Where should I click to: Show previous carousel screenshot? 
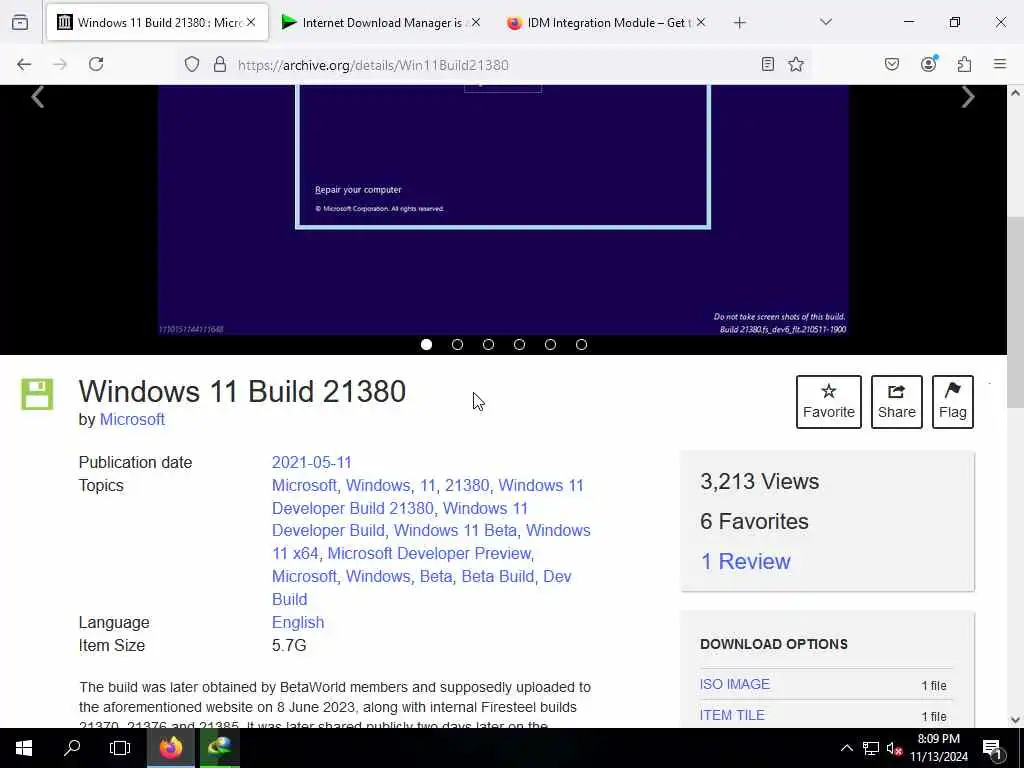[38, 97]
